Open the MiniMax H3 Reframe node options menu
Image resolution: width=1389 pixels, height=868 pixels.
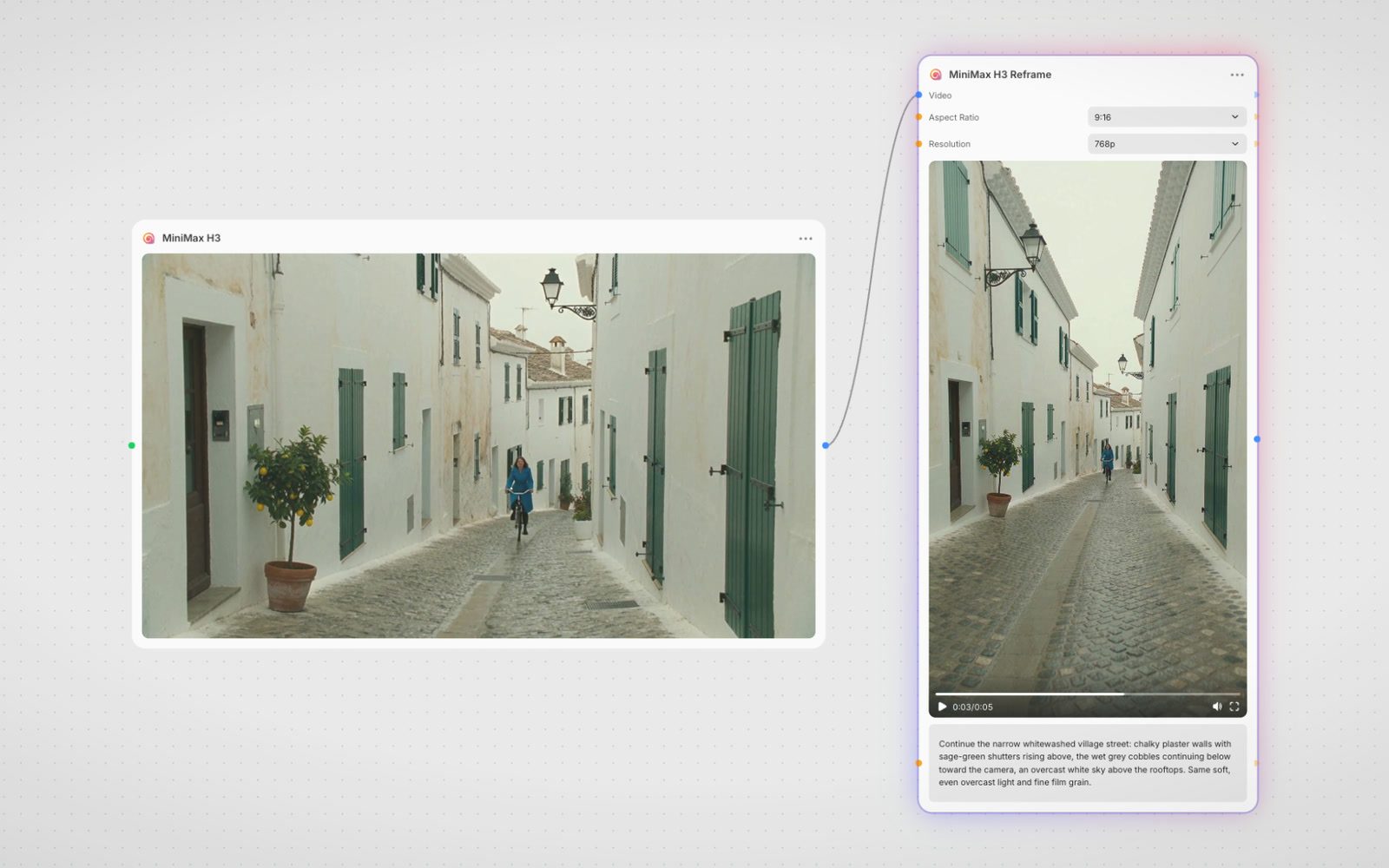[1237, 75]
